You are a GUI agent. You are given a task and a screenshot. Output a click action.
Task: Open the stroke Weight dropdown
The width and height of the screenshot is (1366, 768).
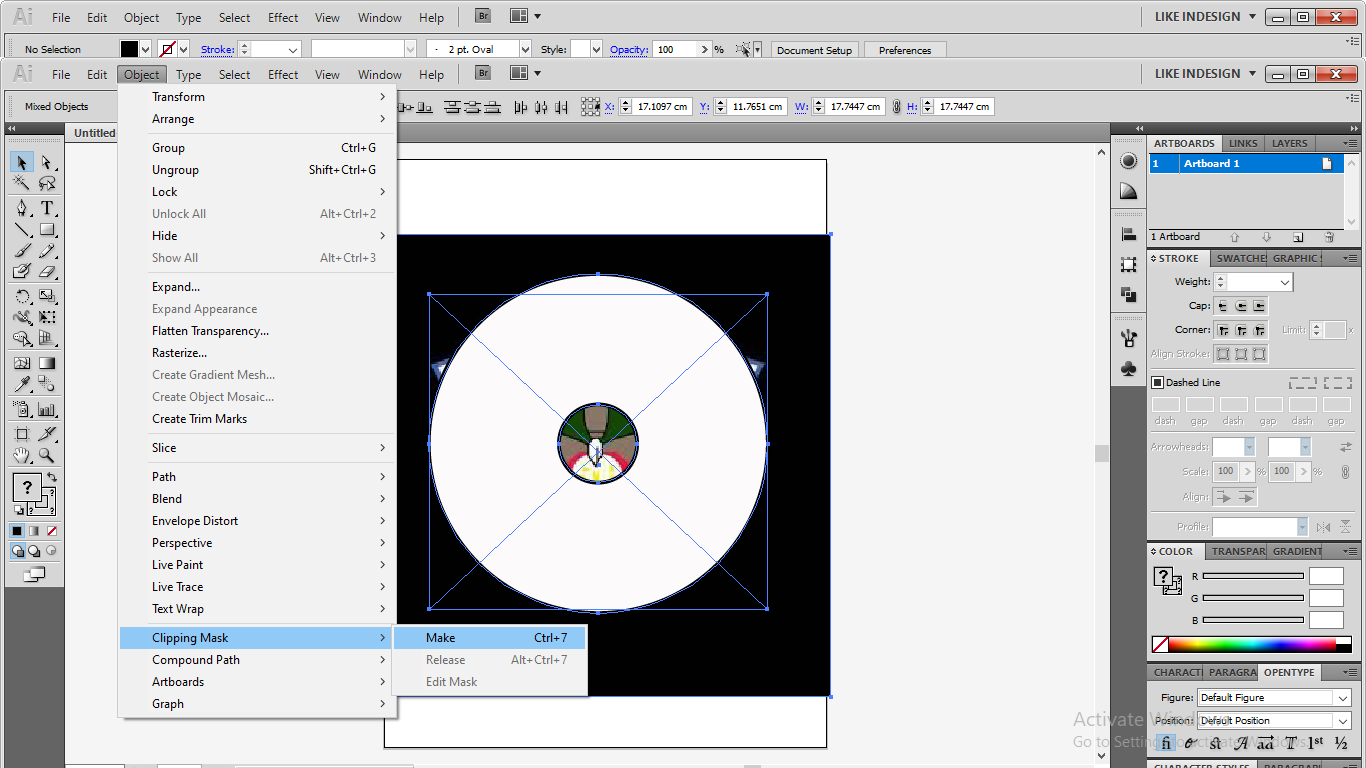1285,282
